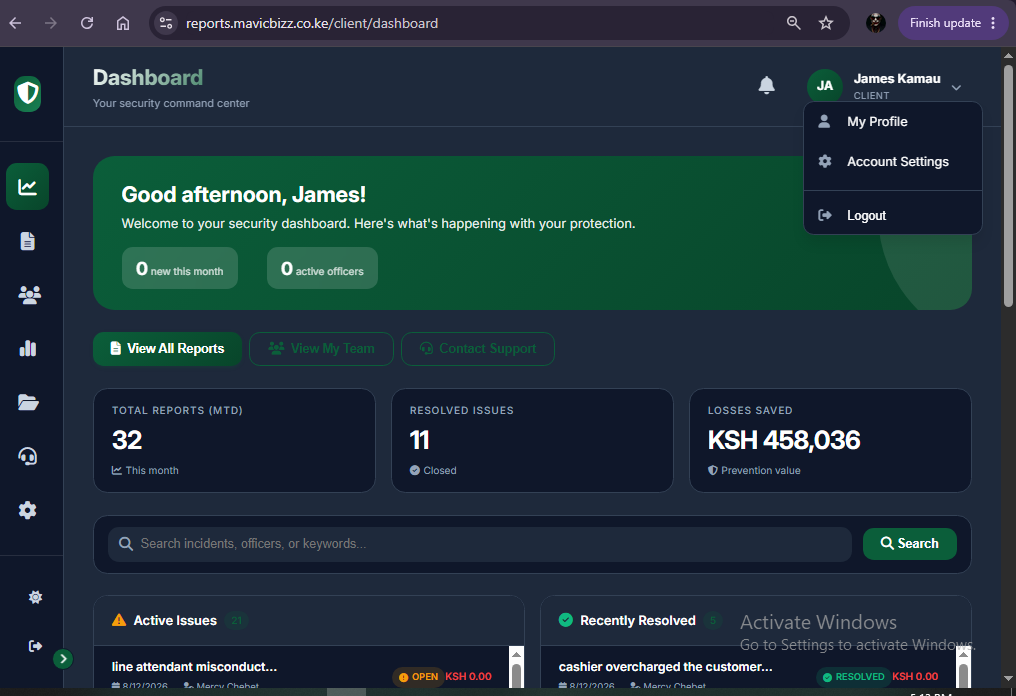Open the headset support sidebar icon
This screenshot has height=696, width=1016.
coord(27,456)
